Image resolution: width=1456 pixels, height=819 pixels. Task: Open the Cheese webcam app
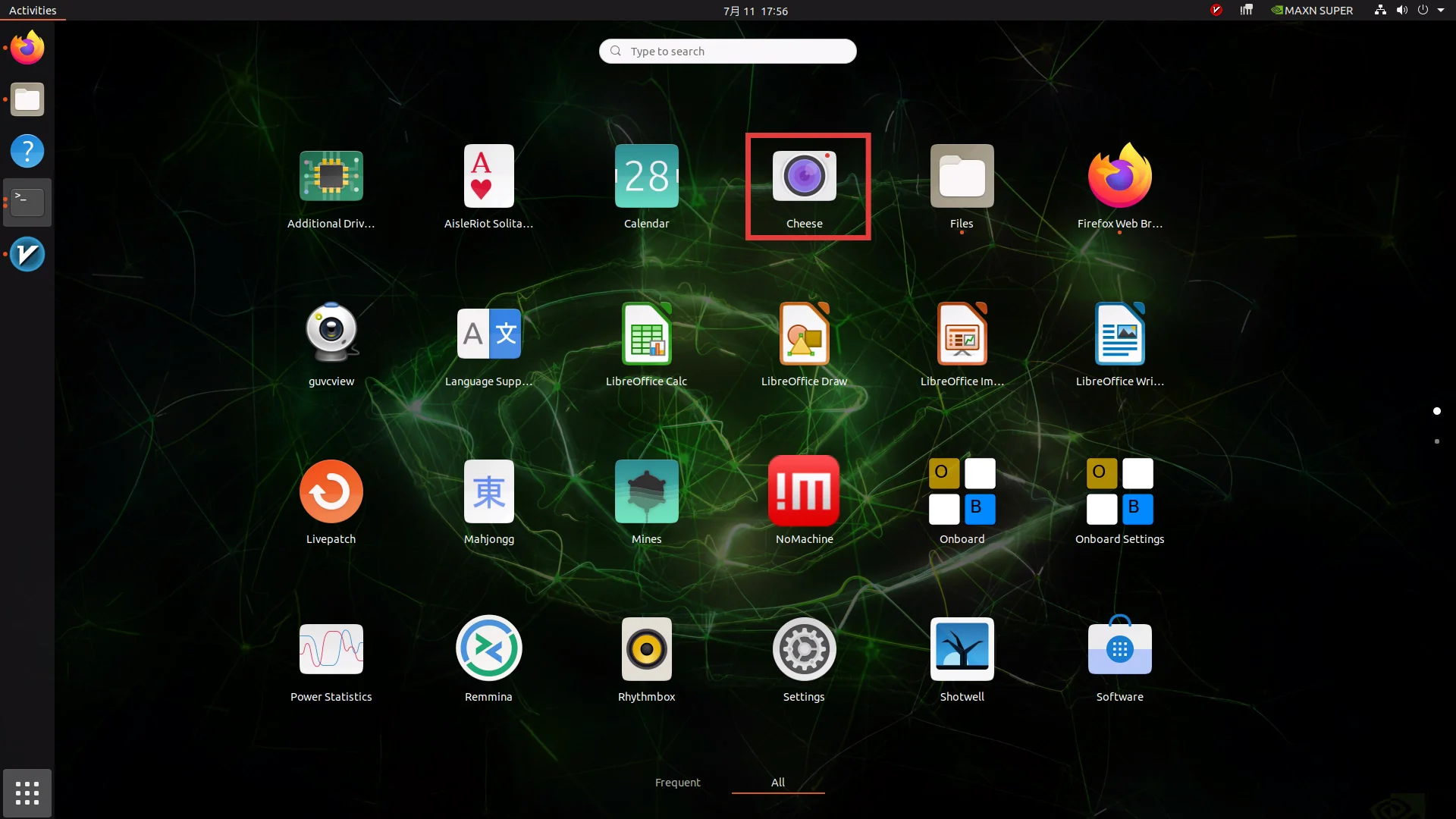804,187
